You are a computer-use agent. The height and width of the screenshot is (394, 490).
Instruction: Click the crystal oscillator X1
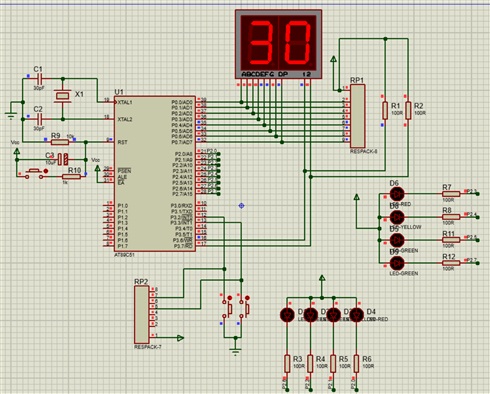[63, 96]
